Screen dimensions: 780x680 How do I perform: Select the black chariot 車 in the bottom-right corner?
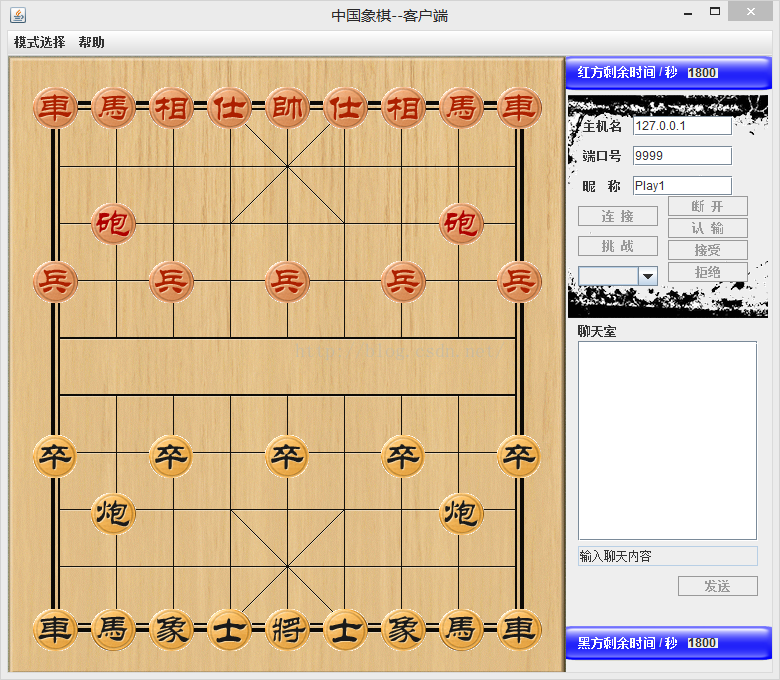(x=519, y=630)
